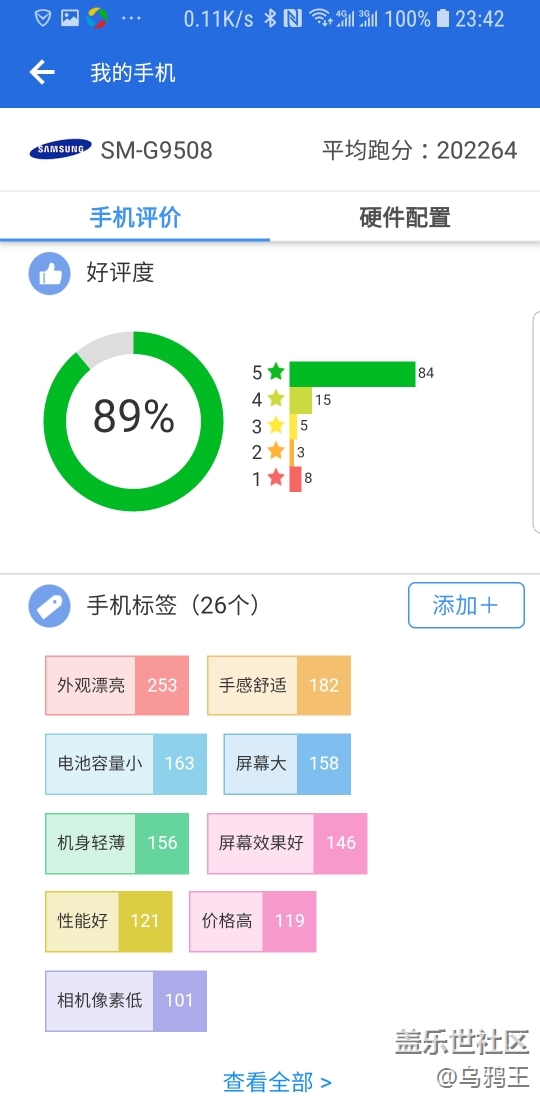Tap the shield icon in the status bar
This screenshot has width=540, height=1110.
click(43, 18)
